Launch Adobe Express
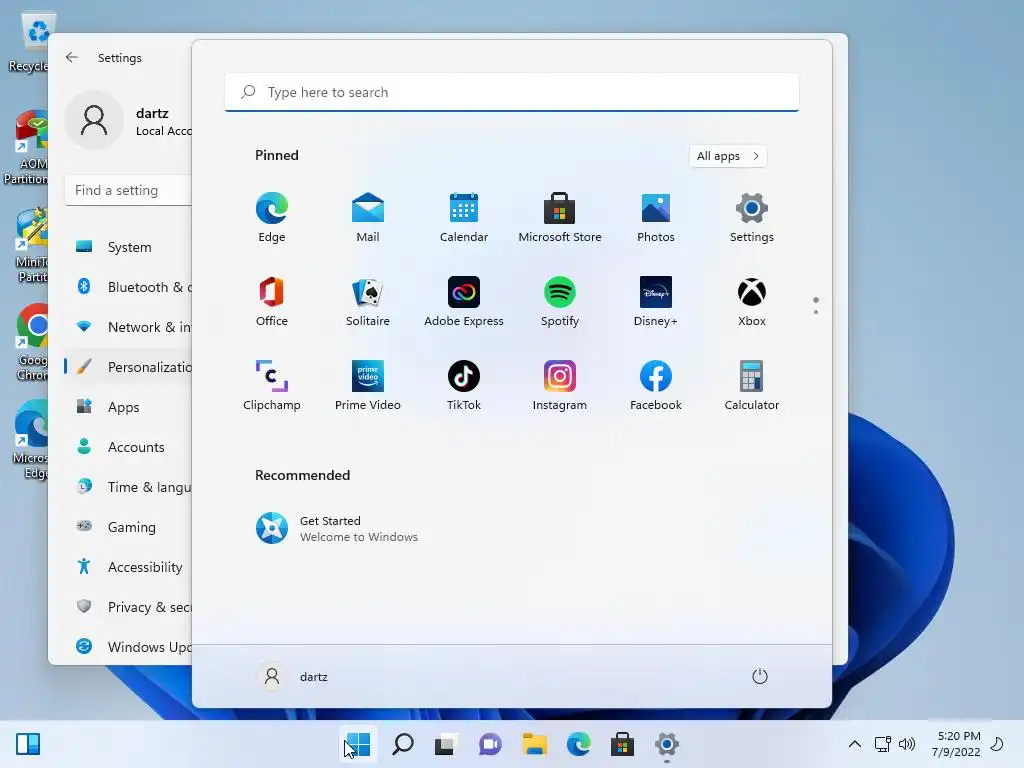1024x768 pixels. (x=464, y=302)
